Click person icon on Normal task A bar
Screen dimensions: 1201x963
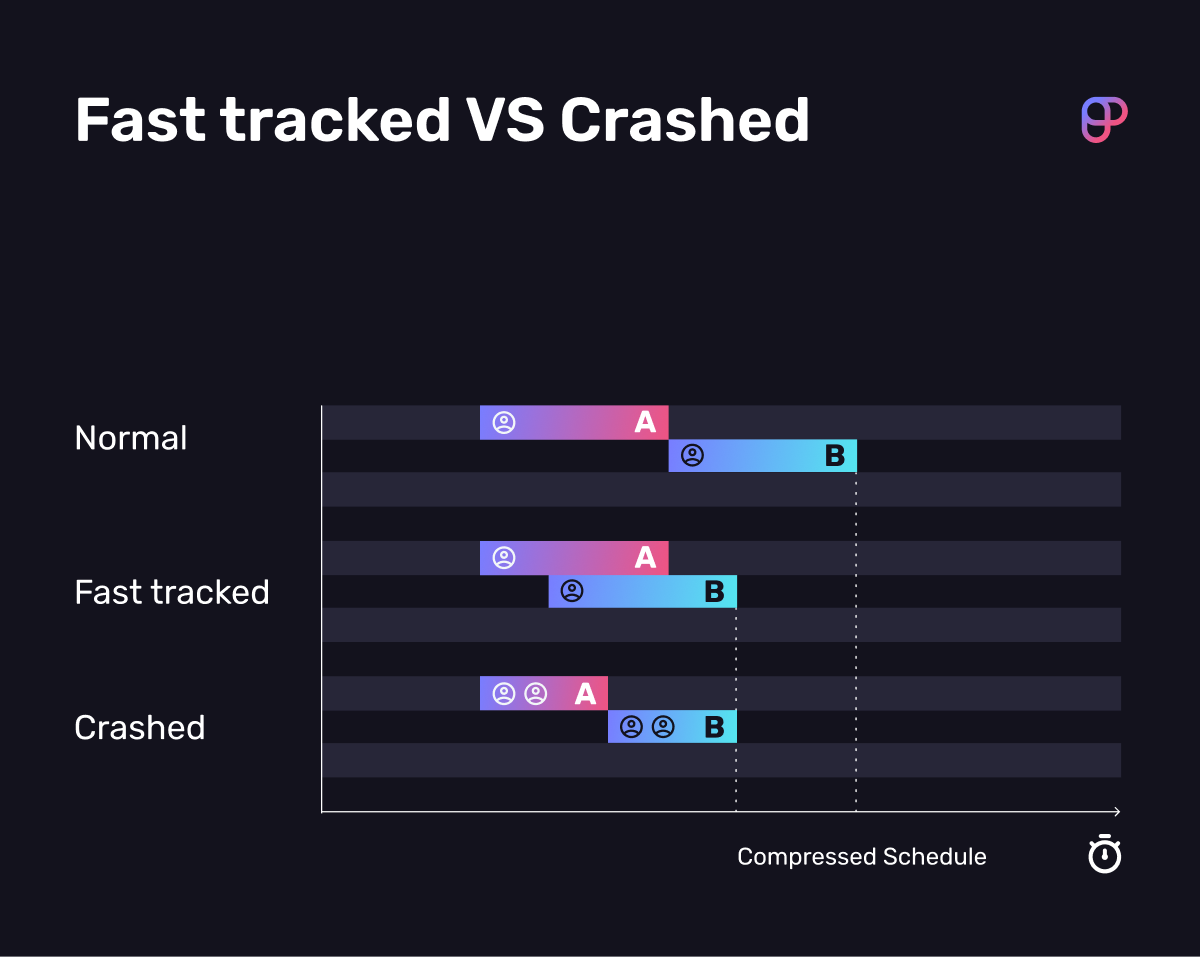[x=504, y=423]
